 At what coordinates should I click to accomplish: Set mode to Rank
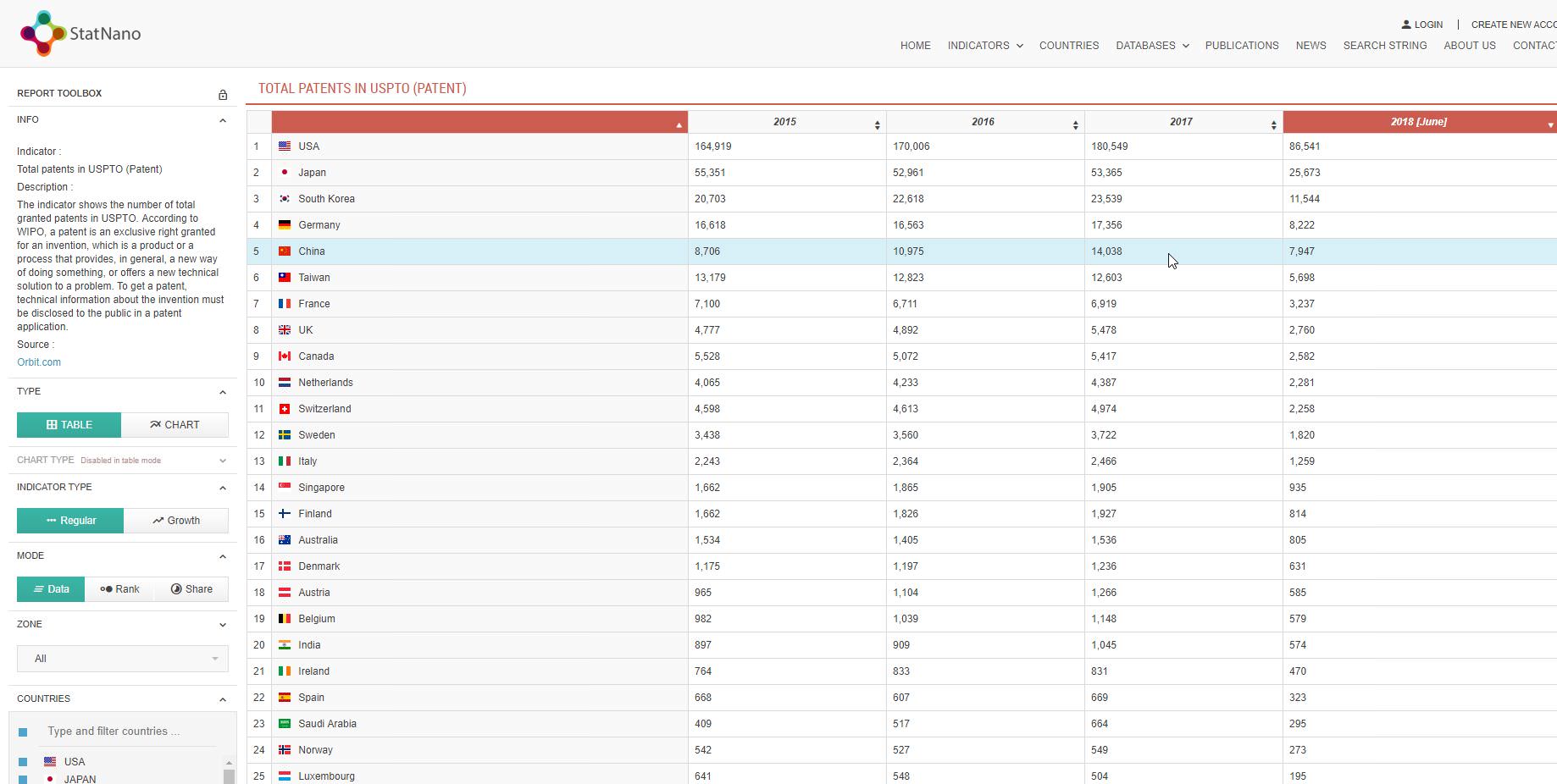point(119,589)
